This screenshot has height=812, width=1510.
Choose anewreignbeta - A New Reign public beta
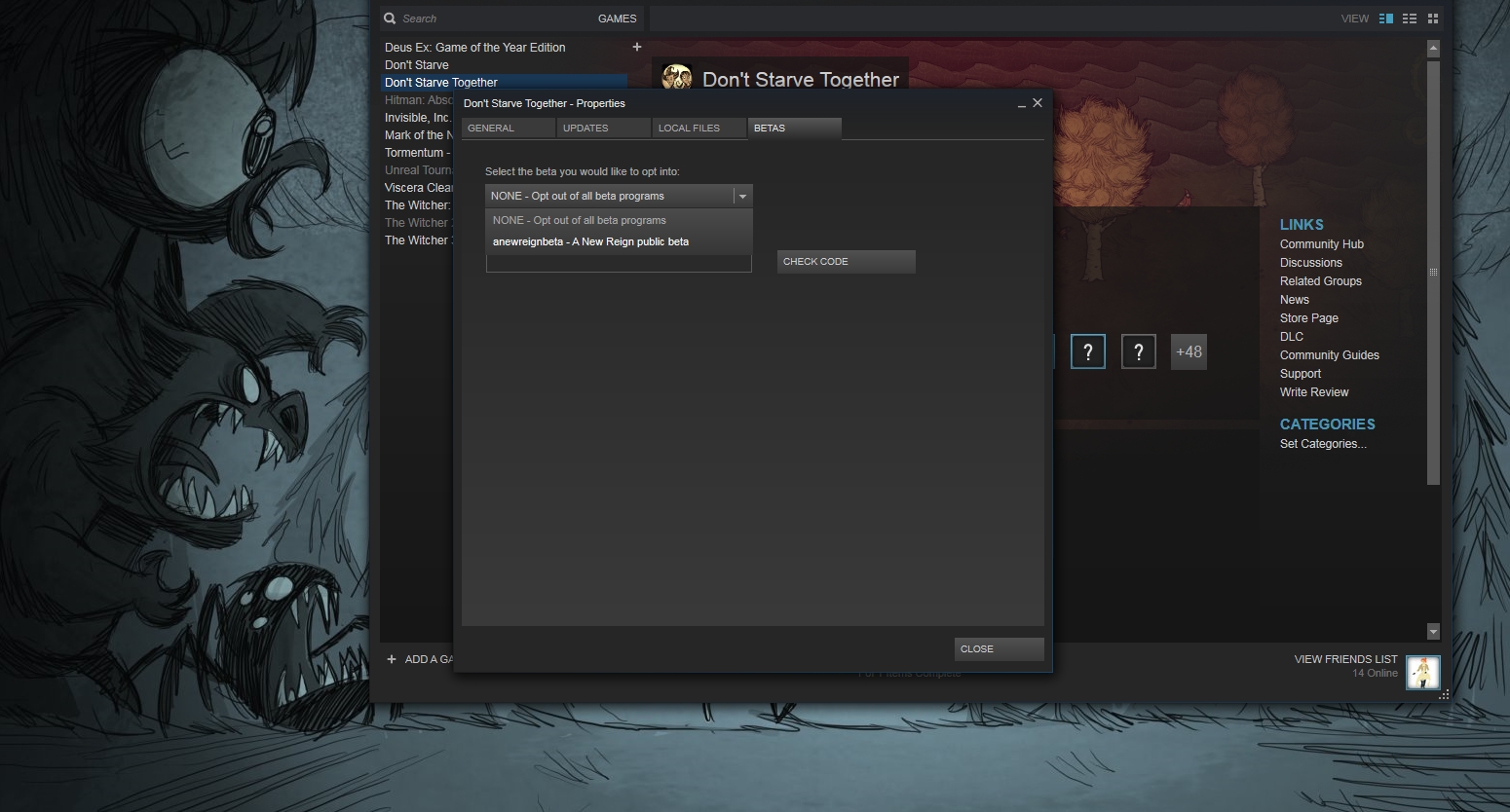tap(619, 241)
